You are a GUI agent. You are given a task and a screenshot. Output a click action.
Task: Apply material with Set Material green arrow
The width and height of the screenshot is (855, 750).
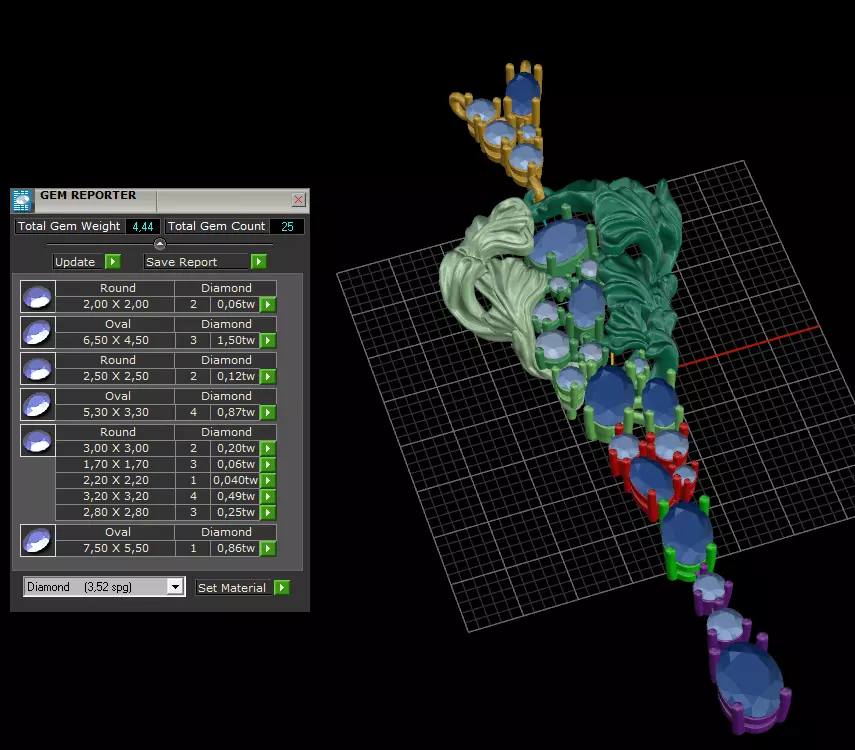coord(281,587)
